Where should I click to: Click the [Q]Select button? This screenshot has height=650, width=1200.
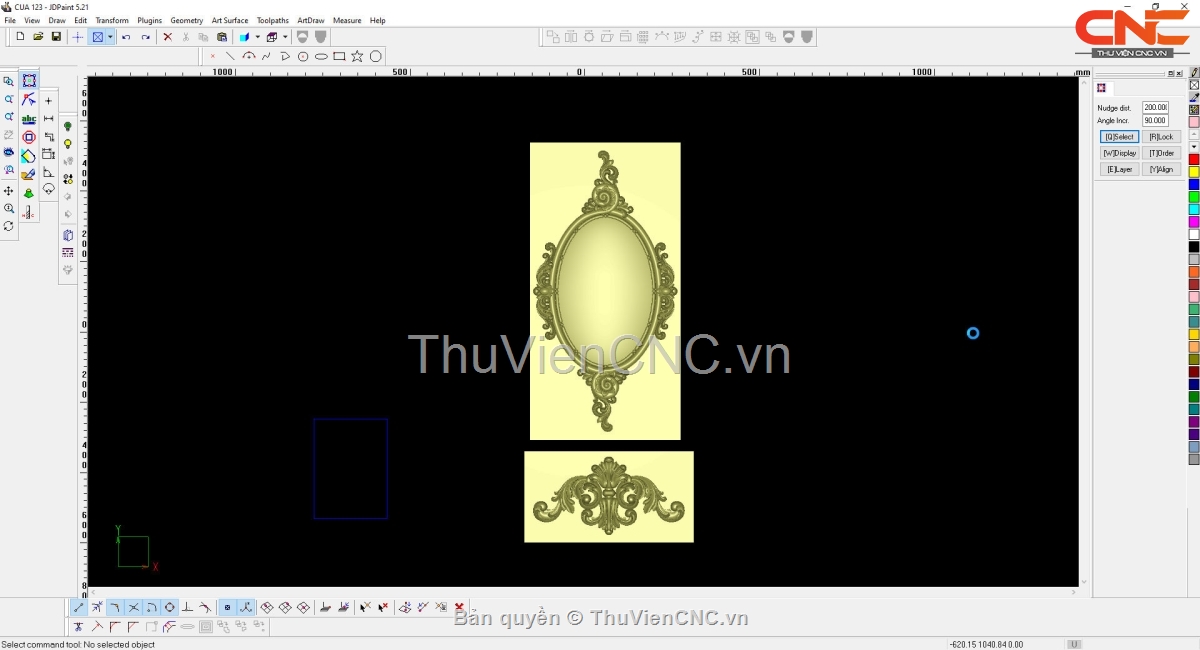(1119, 137)
